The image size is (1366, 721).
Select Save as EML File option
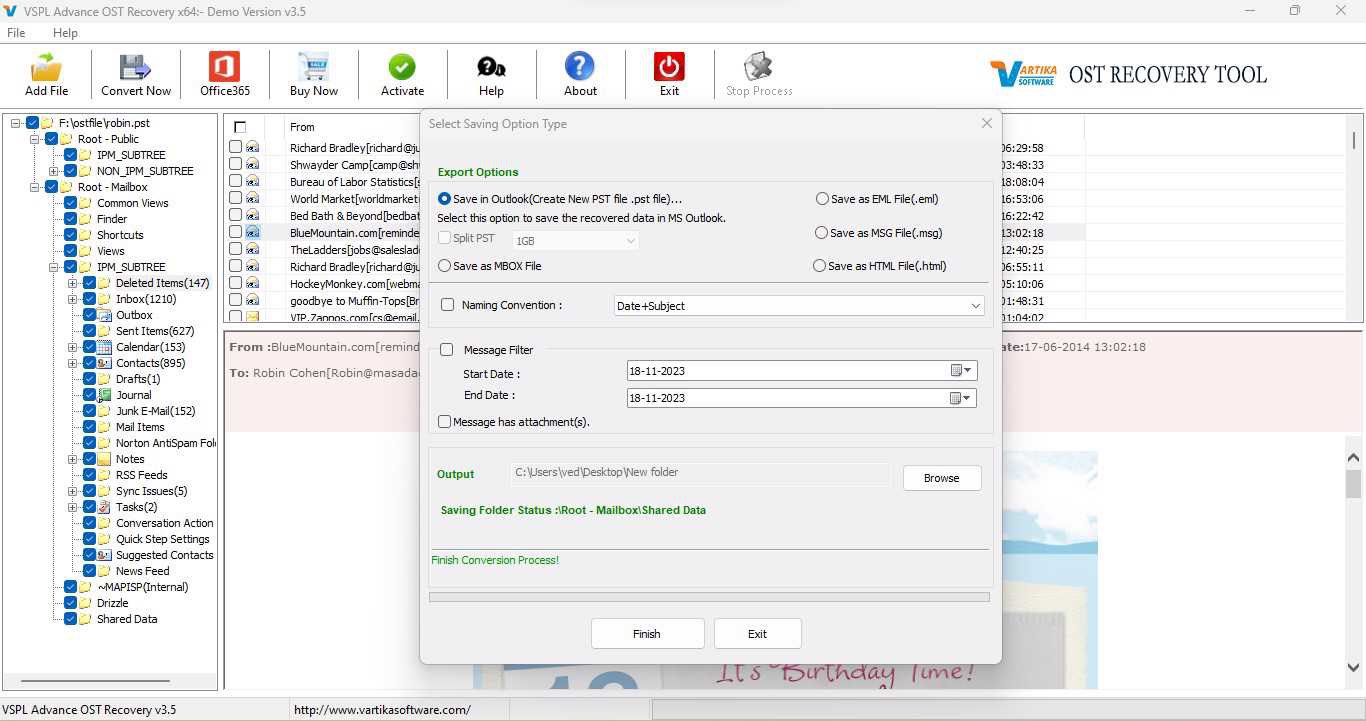[822, 199]
